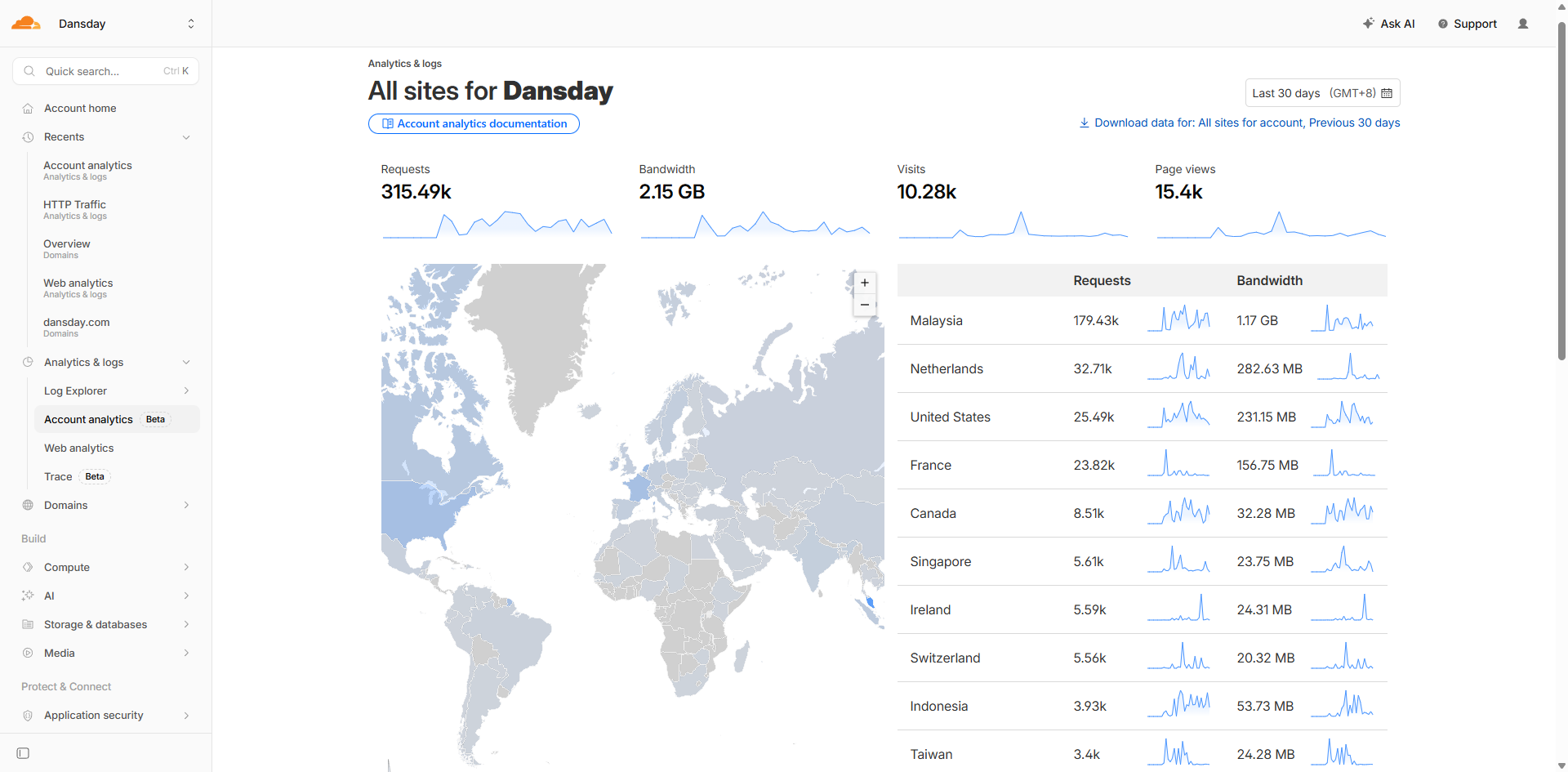Click the Singapore country row
Viewport: 1568px width, 772px height.
click(1143, 561)
